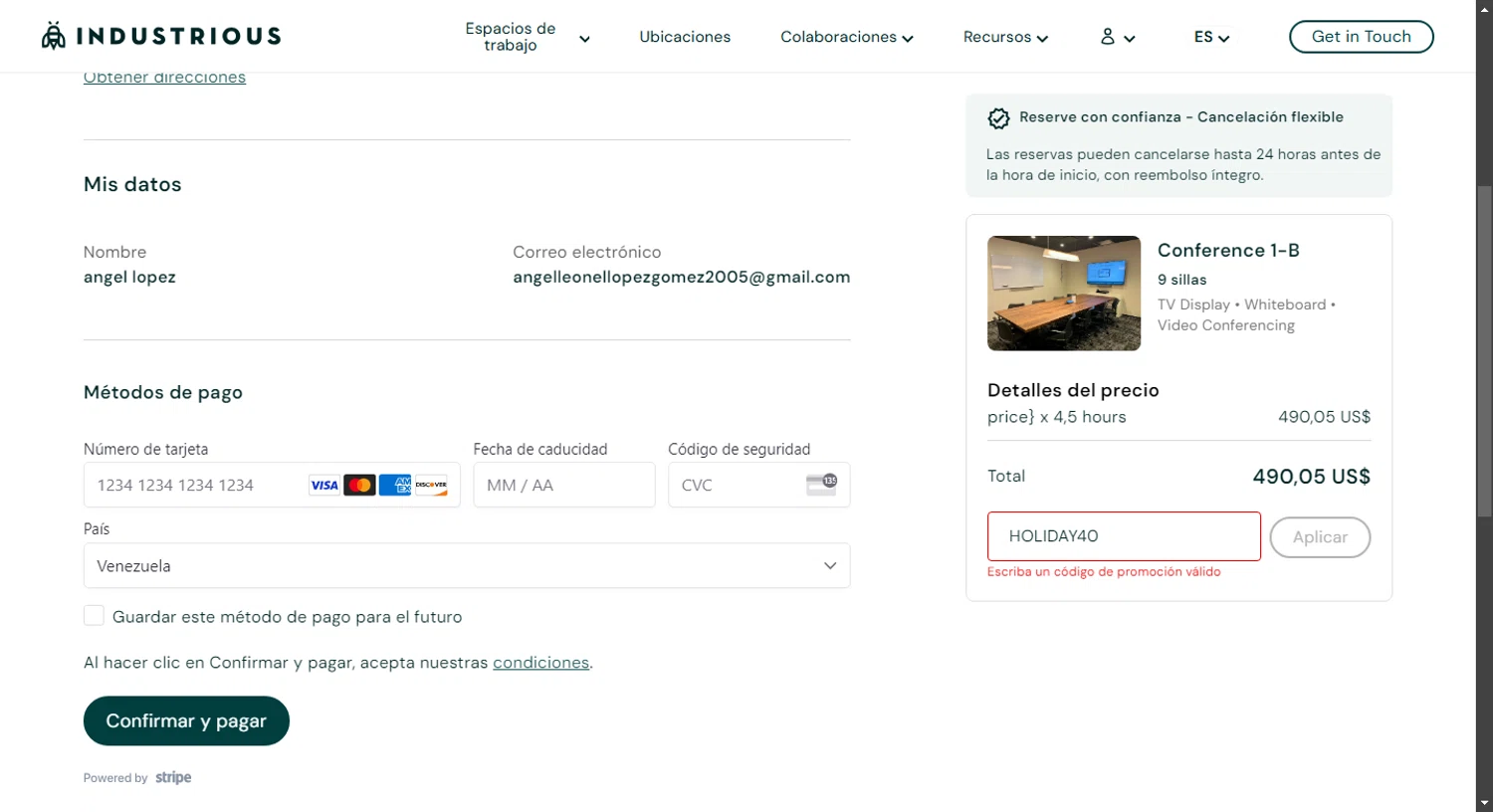
Task: Click the Visa card icon
Action: (x=324, y=486)
